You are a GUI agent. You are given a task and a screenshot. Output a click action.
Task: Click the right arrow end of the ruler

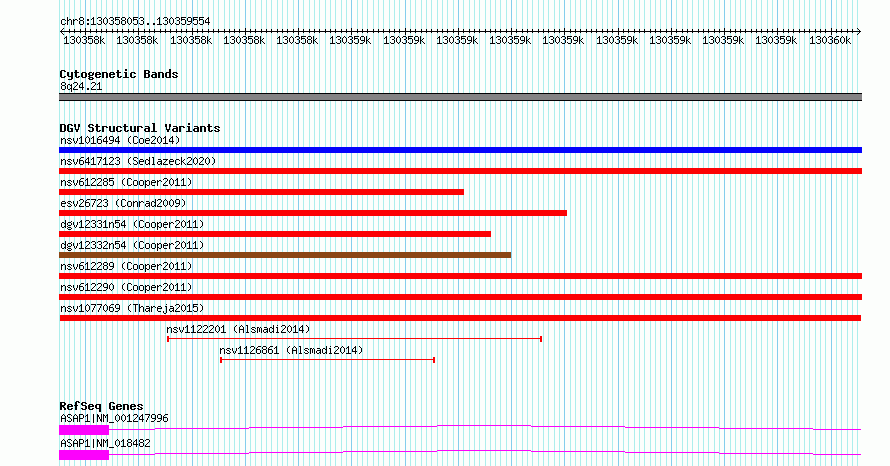pyautogui.click(x=858, y=32)
